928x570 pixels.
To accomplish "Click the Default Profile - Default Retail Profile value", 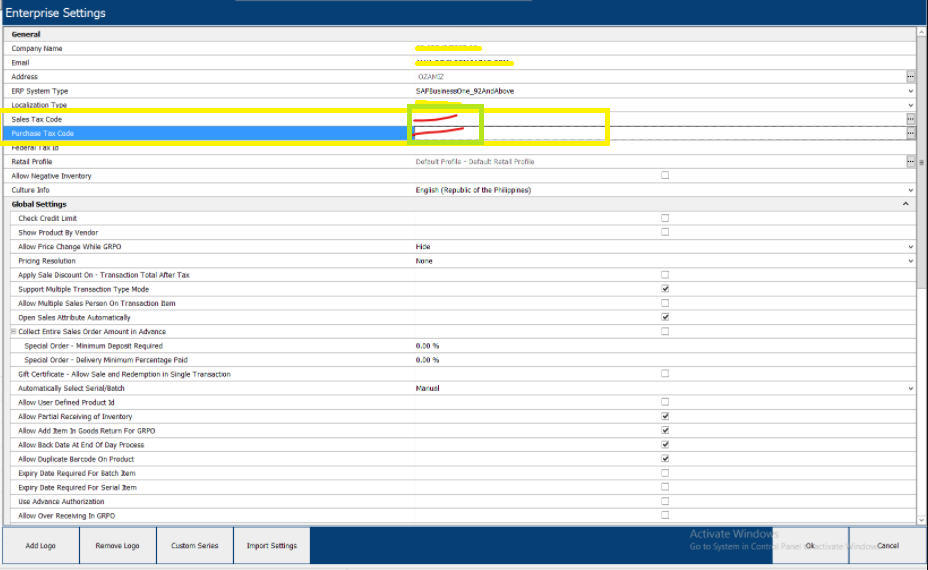I will [x=475, y=162].
